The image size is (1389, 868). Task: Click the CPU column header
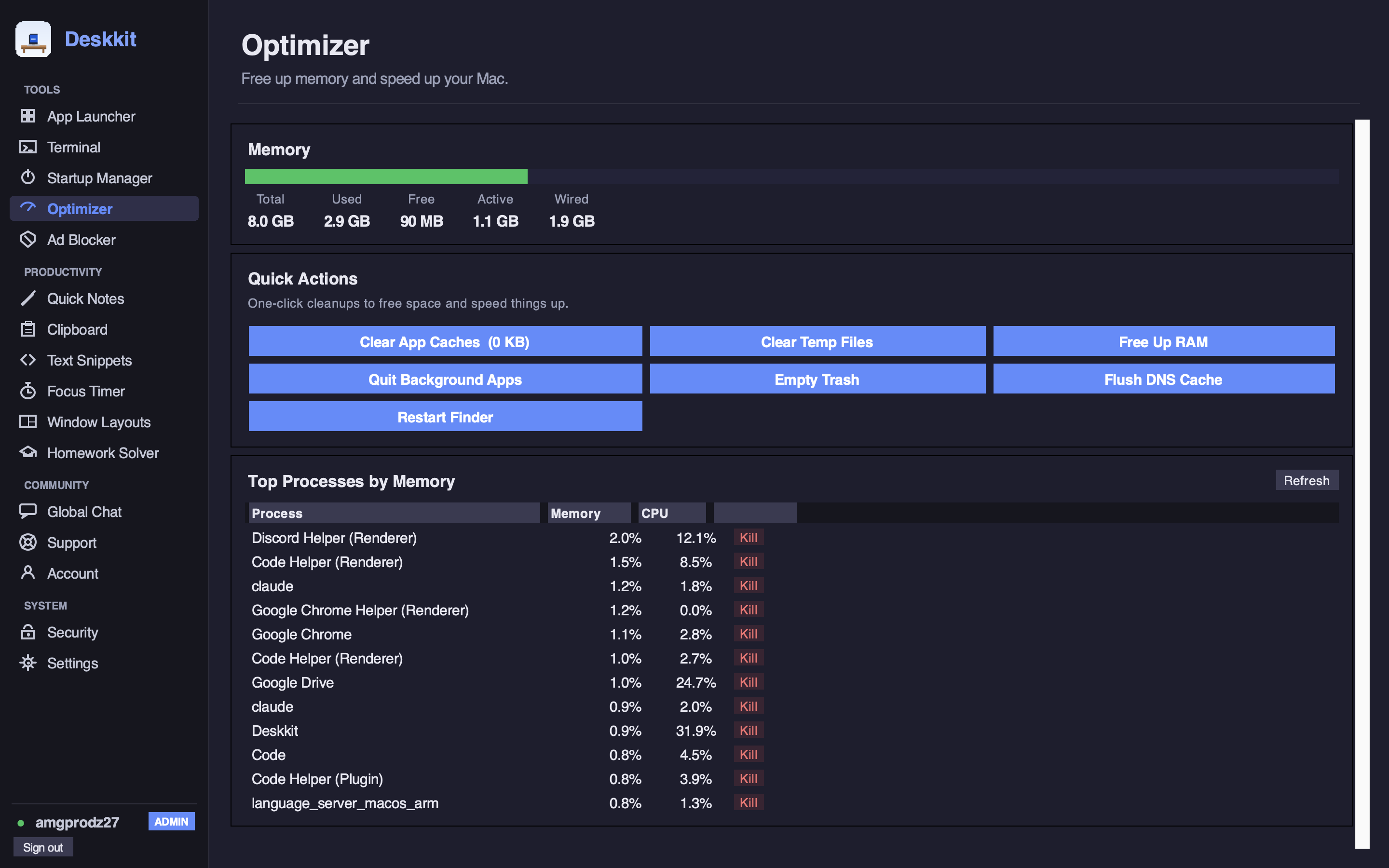point(671,513)
